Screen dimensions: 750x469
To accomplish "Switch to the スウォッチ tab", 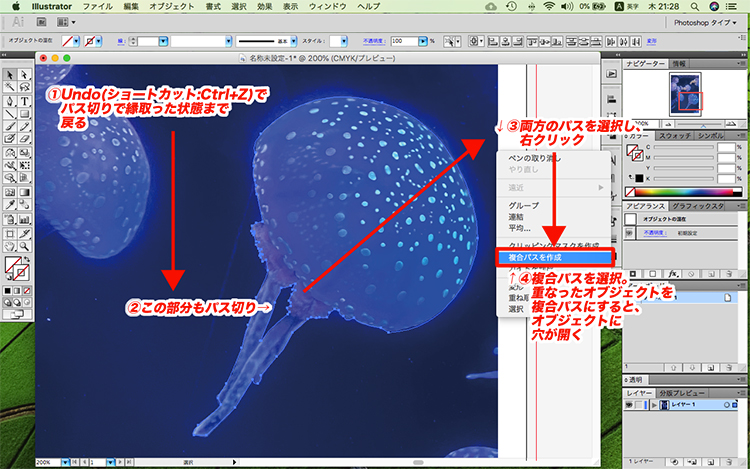I will (x=675, y=136).
